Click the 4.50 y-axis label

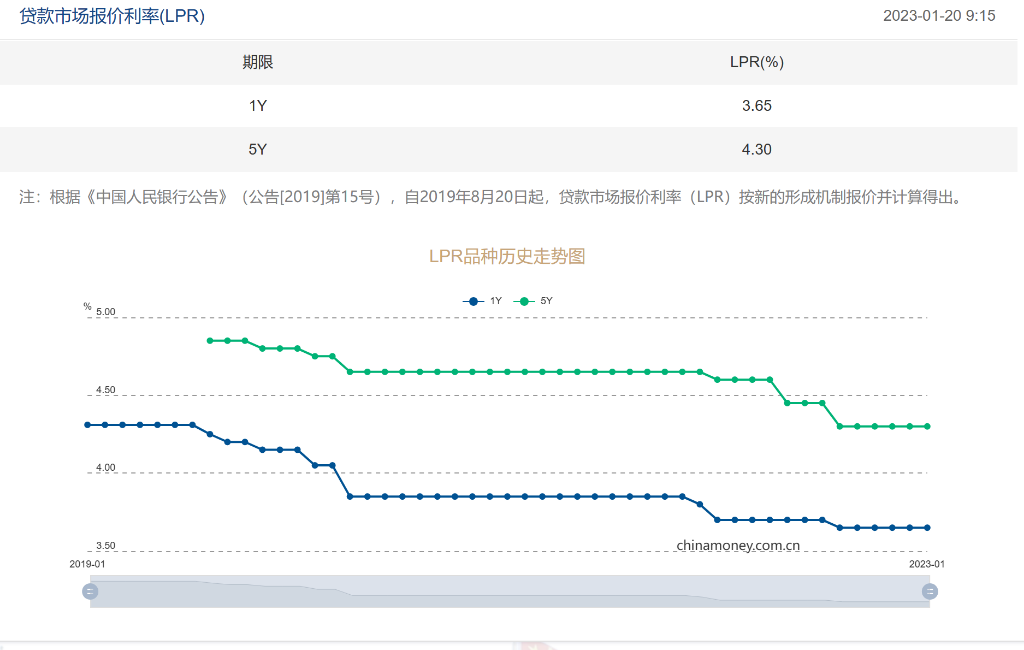click(105, 390)
